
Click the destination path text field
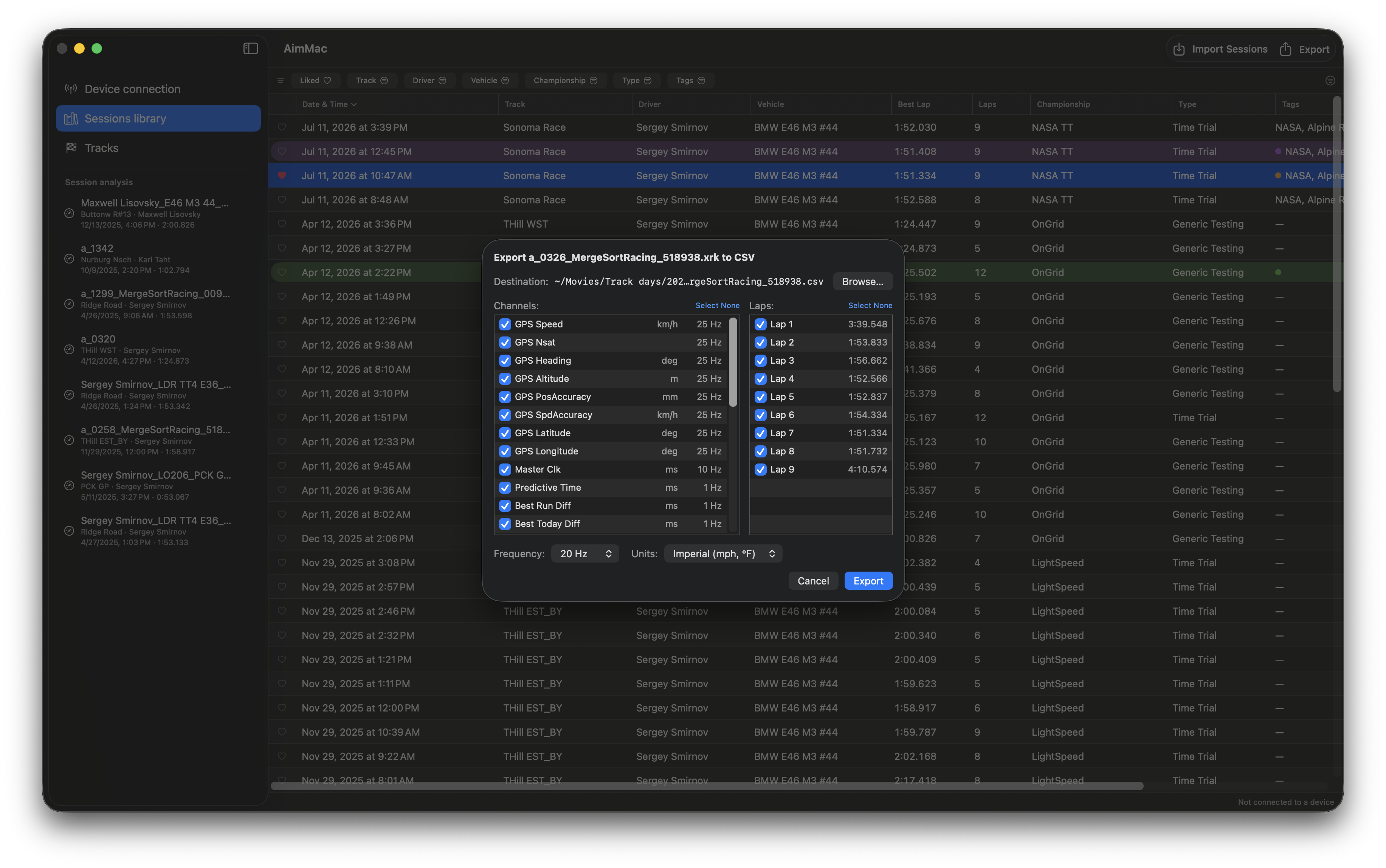coord(688,282)
